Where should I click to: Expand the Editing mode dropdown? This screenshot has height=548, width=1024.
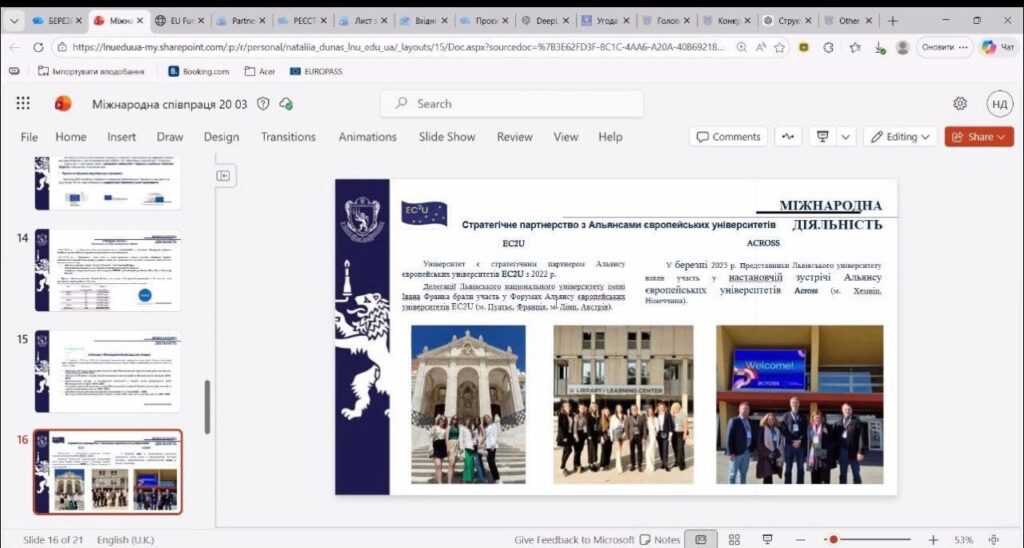(x=900, y=137)
